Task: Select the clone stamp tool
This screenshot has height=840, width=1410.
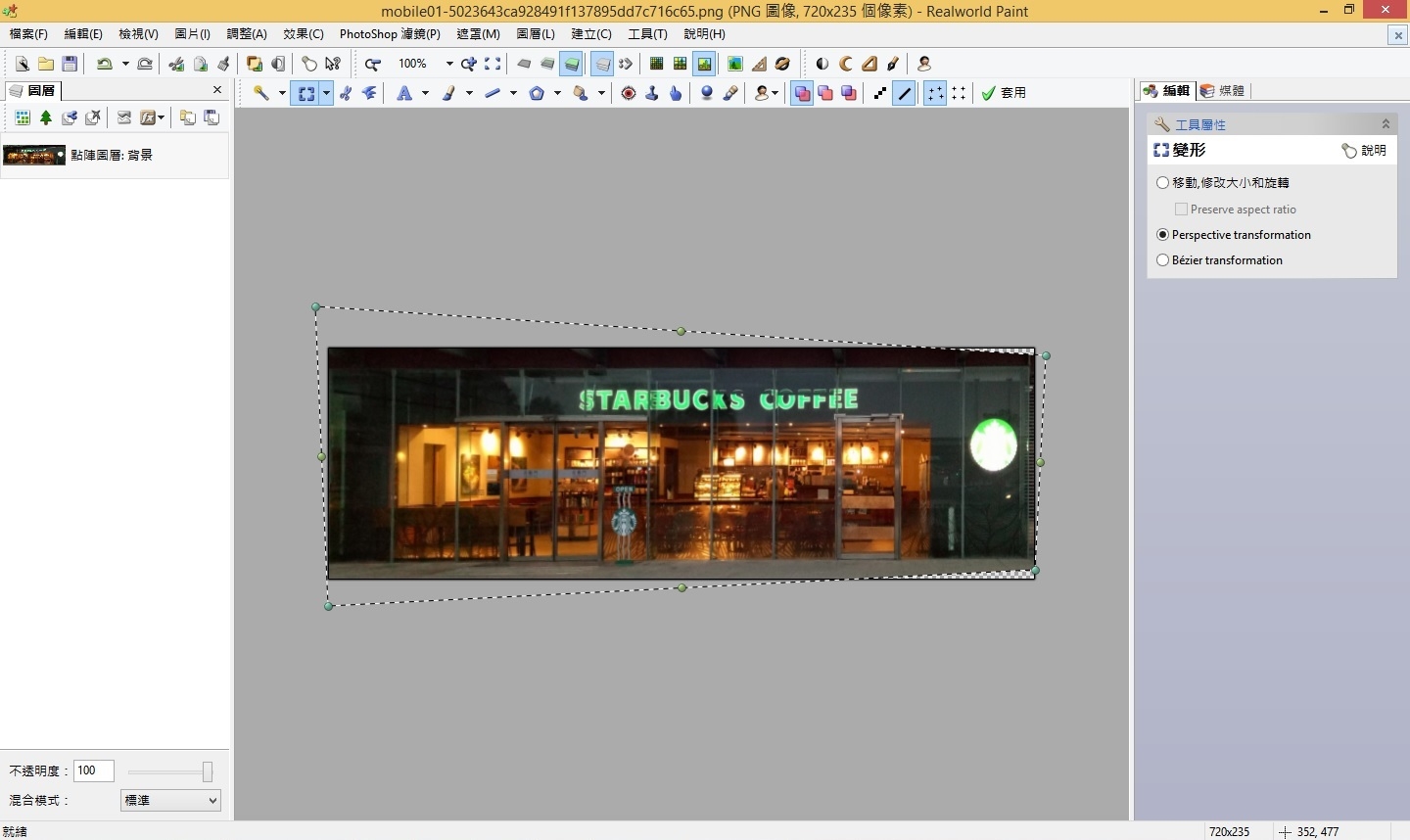Action: coord(652,93)
